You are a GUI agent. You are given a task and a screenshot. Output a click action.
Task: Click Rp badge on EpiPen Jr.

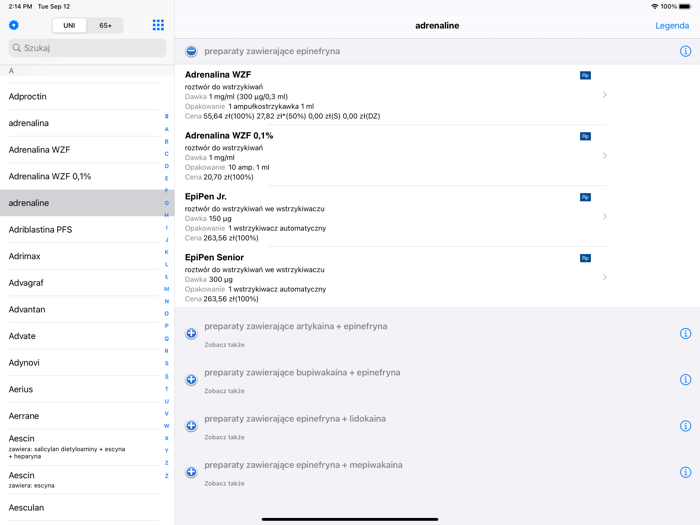coord(585,197)
